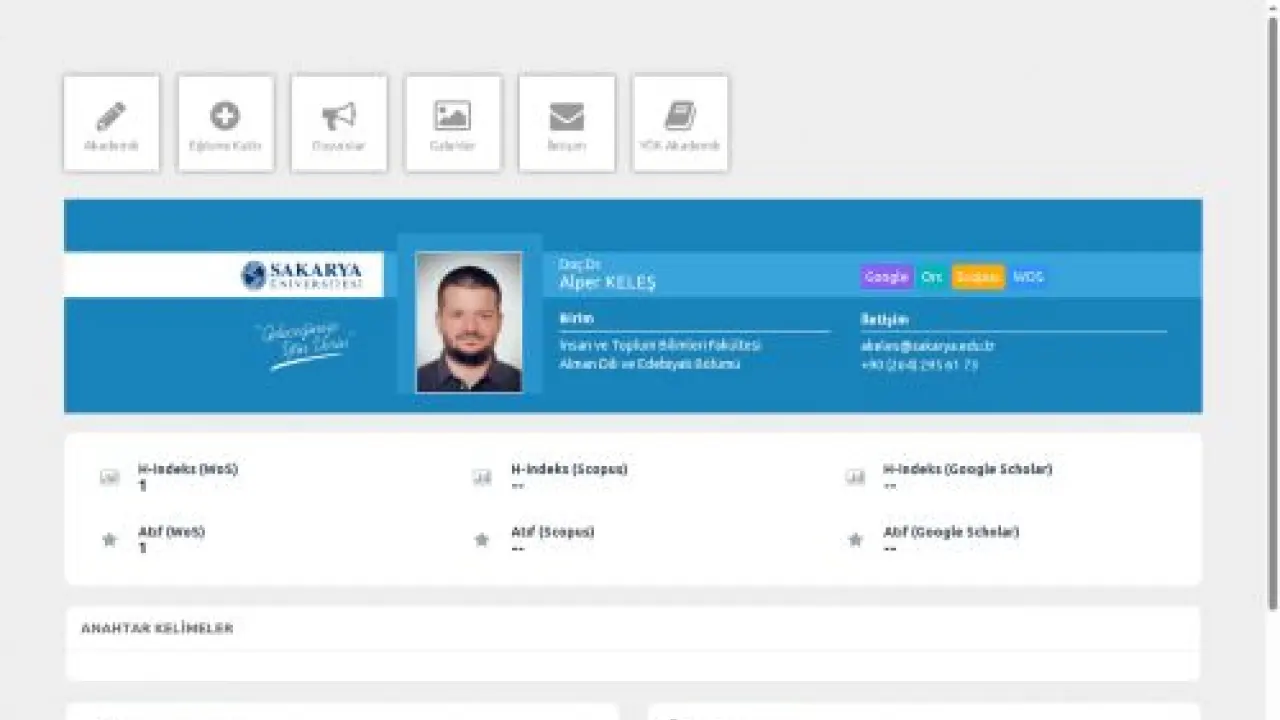
Task: Click Alper KELEŞ profile photo
Action: [469, 322]
